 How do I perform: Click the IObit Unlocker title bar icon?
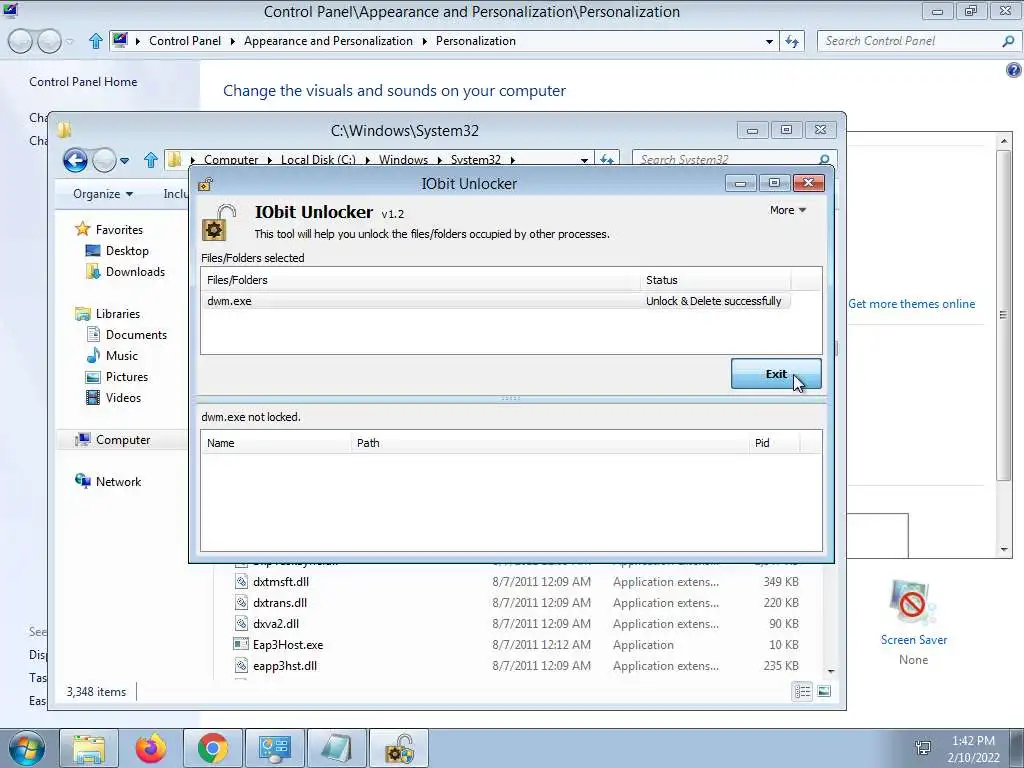[x=206, y=184]
